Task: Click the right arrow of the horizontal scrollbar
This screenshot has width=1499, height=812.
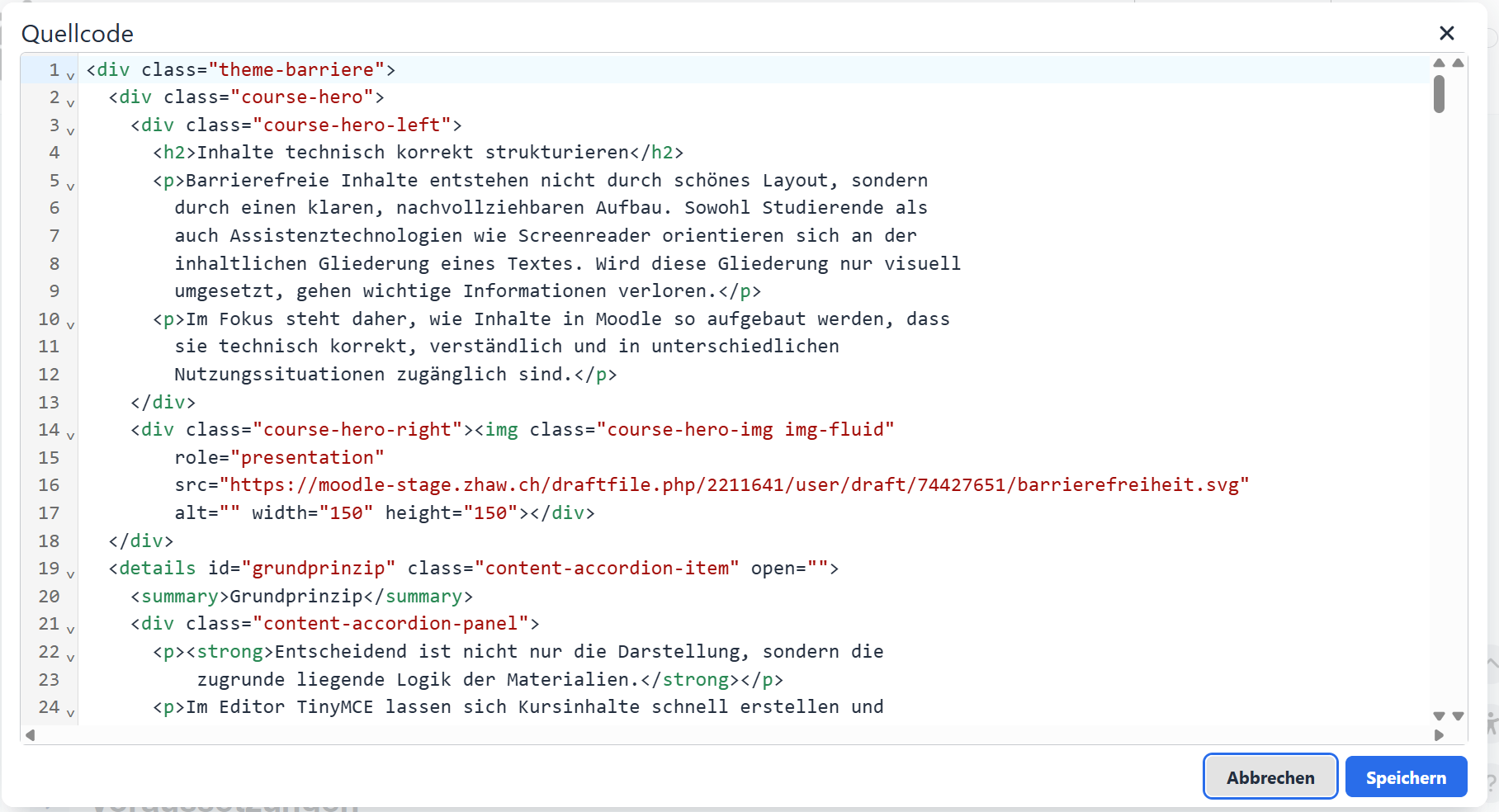Action: (x=1439, y=735)
